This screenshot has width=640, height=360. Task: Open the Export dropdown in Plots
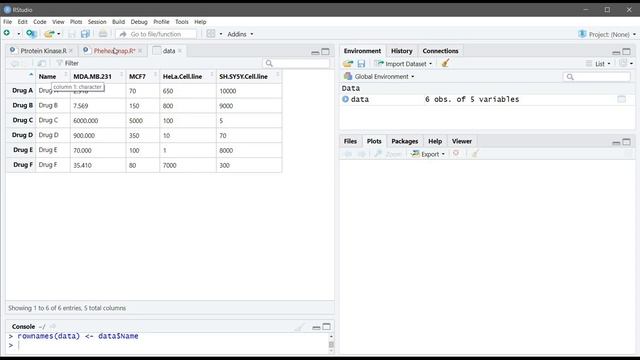coord(428,154)
